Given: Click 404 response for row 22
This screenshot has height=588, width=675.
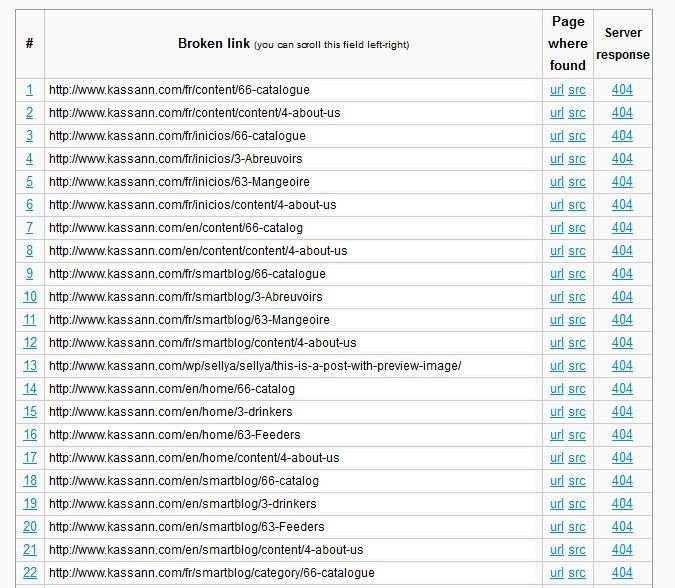Looking at the screenshot, I should pyautogui.click(x=622, y=573).
